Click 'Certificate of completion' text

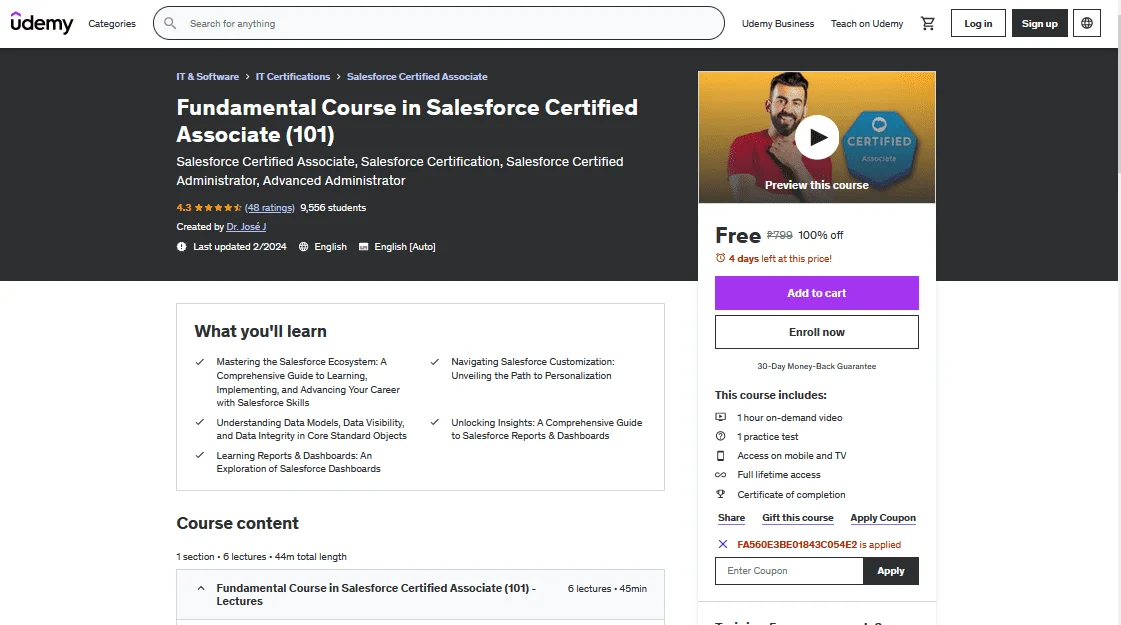(x=791, y=495)
